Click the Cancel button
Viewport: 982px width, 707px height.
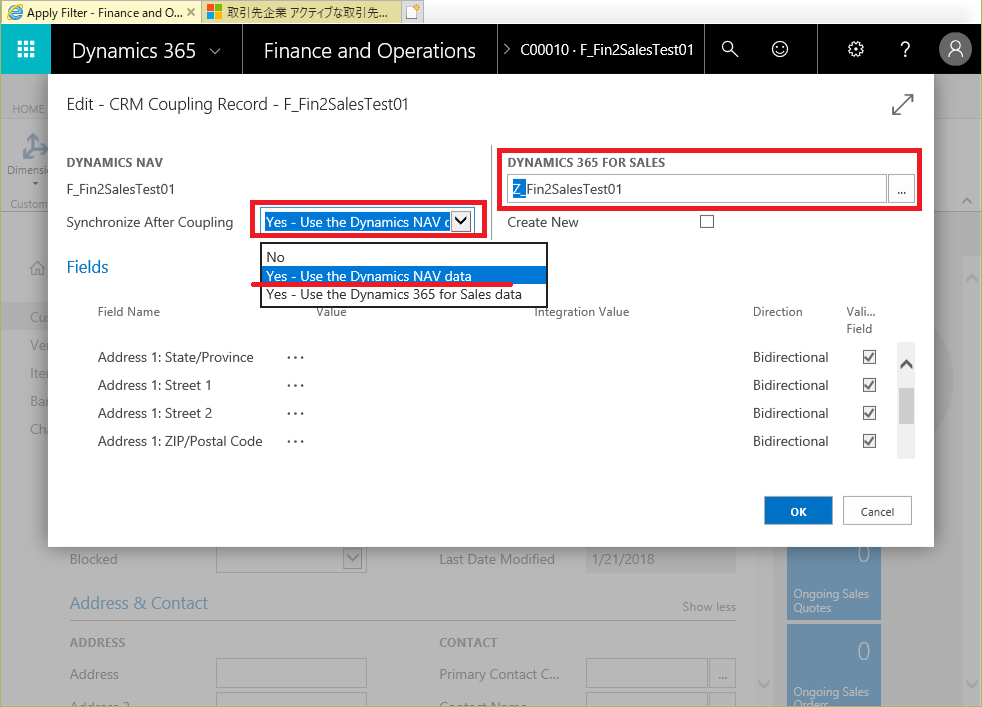[877, 511]
